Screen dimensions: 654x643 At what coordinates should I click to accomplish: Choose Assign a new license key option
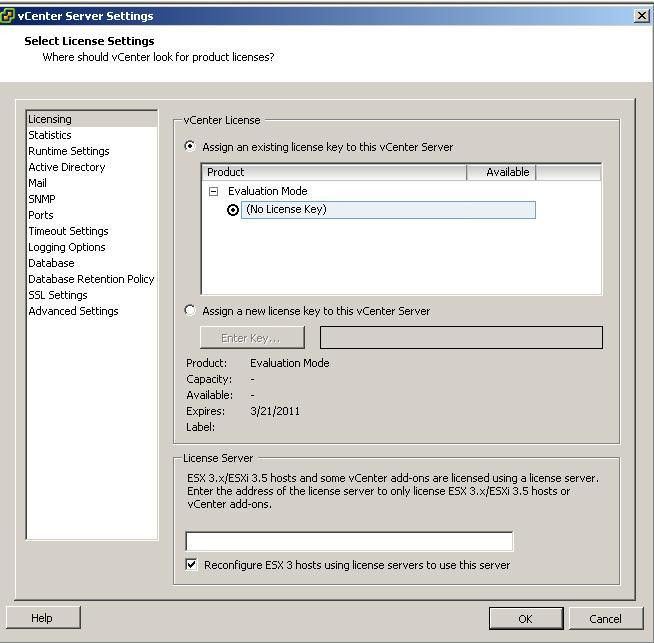pos(190,310)
